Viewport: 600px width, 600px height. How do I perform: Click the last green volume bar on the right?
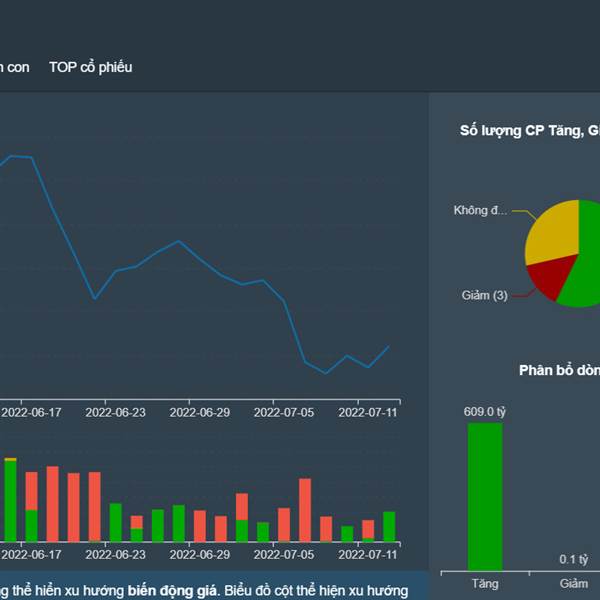tap(389, 527)
